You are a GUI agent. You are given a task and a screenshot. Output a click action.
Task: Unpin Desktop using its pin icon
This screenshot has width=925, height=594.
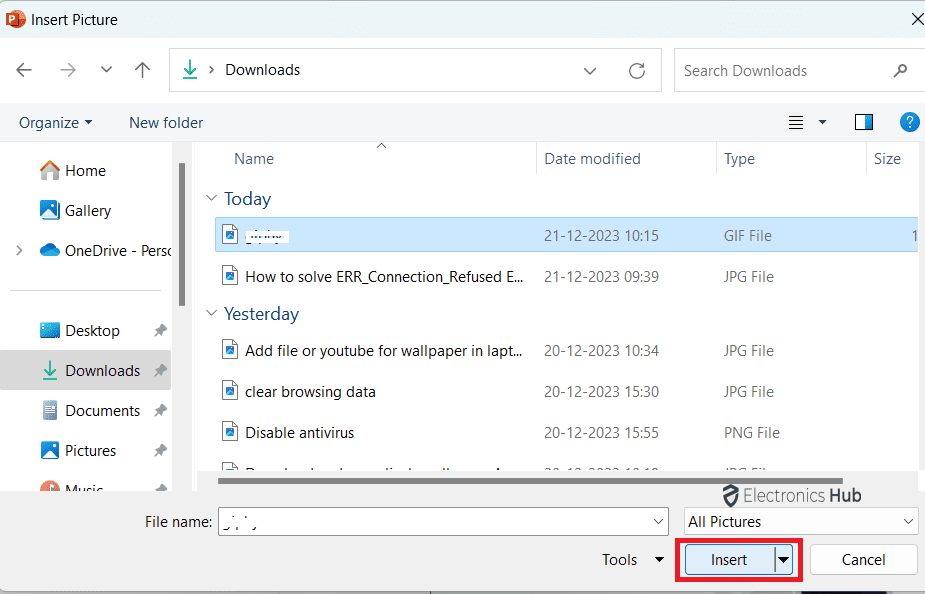pos(160,331)
